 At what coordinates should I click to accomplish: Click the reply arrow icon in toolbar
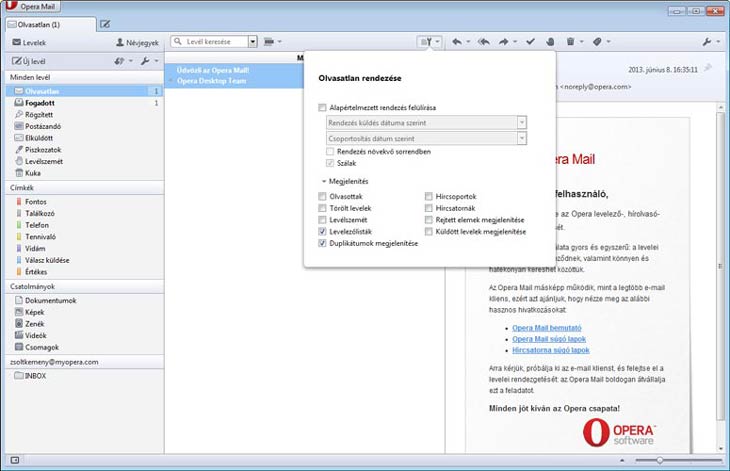[x=457, y=42]
